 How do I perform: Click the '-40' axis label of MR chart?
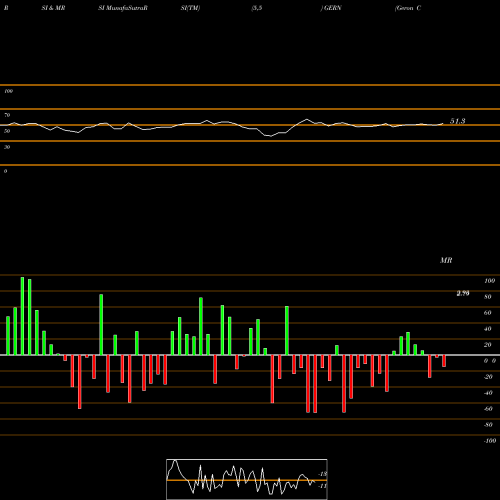pos(488,393)
